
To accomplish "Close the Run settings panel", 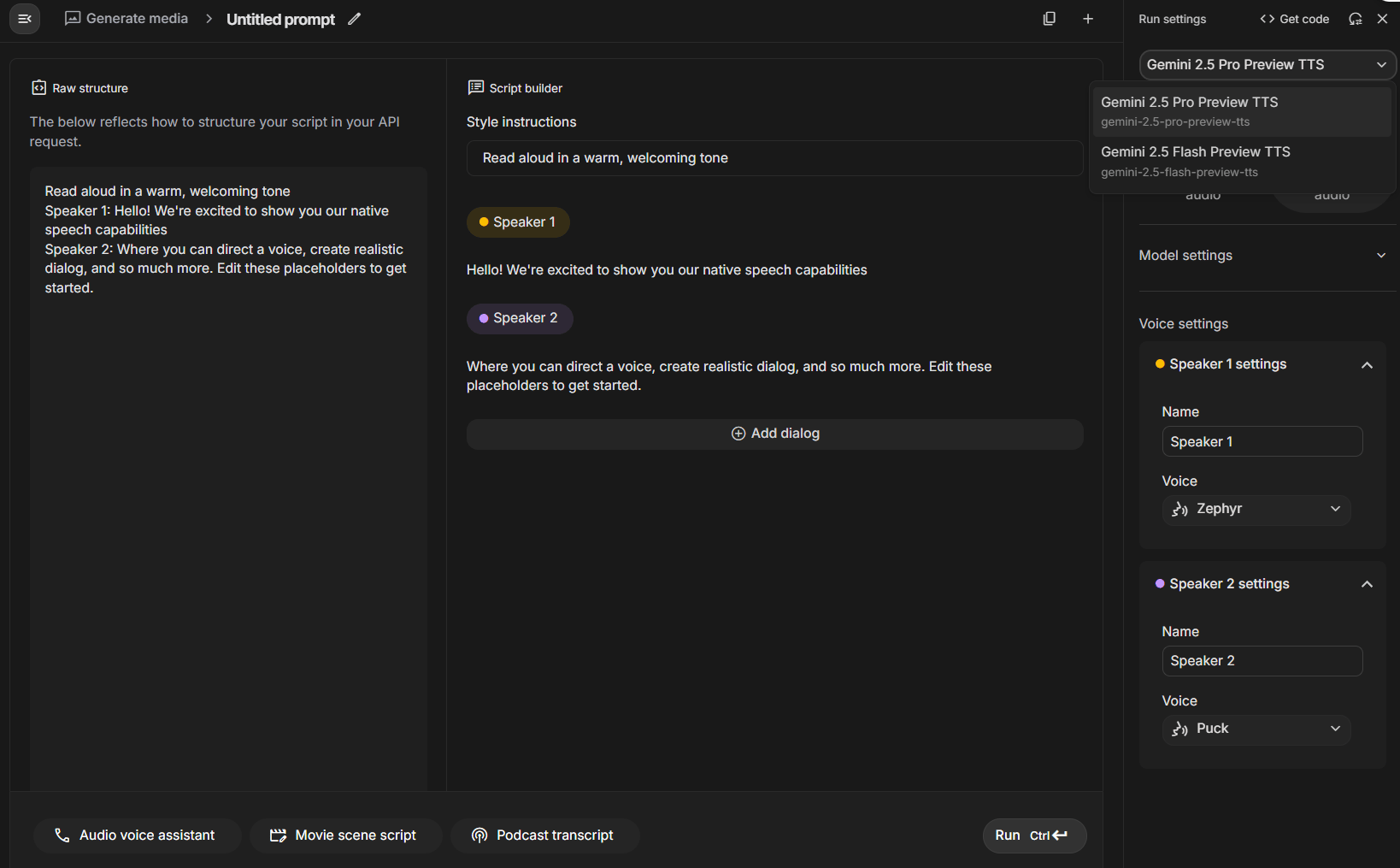I will point(1382,19).
